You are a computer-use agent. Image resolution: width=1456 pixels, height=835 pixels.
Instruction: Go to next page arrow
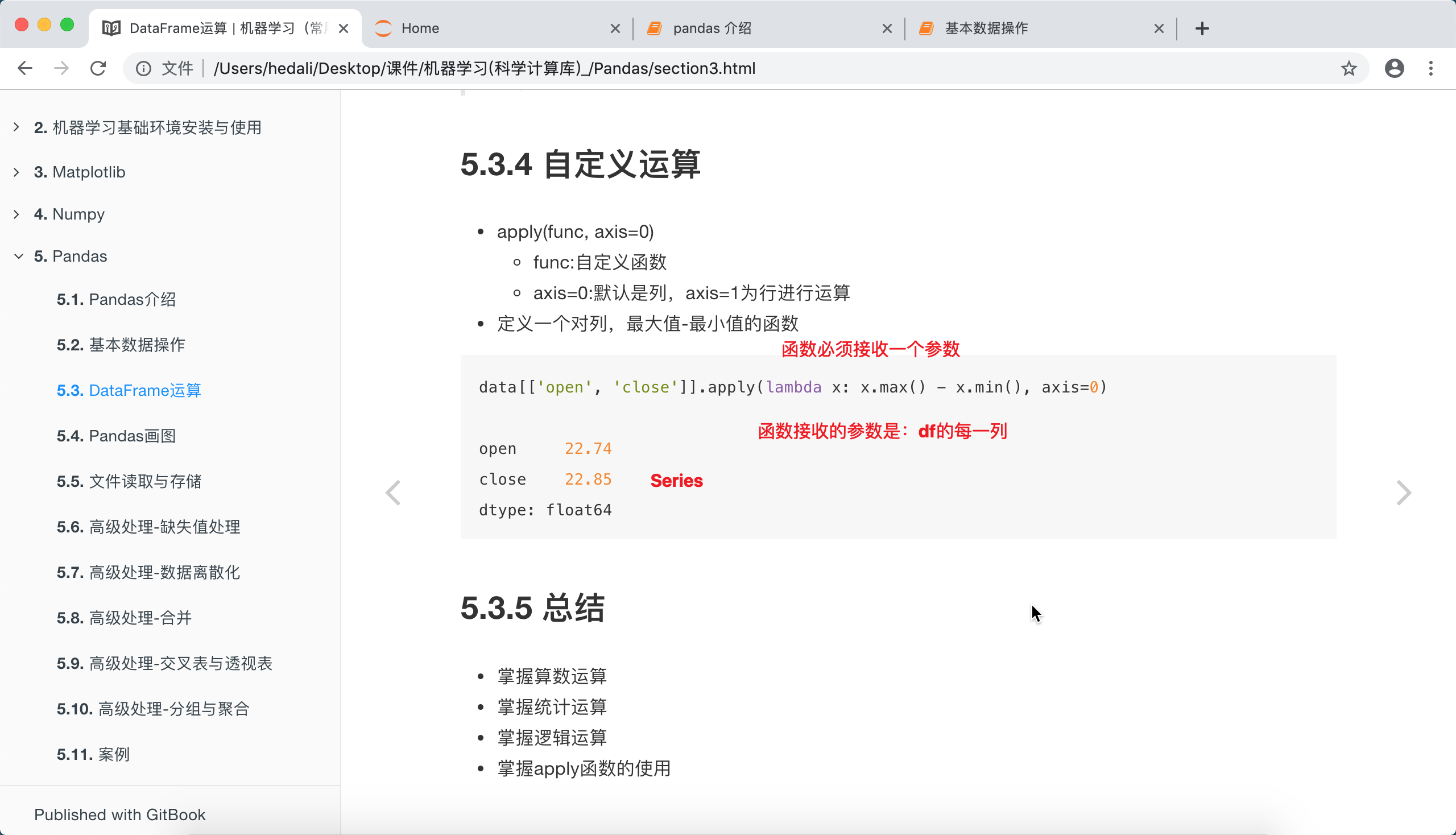[x=1403, y=493]
